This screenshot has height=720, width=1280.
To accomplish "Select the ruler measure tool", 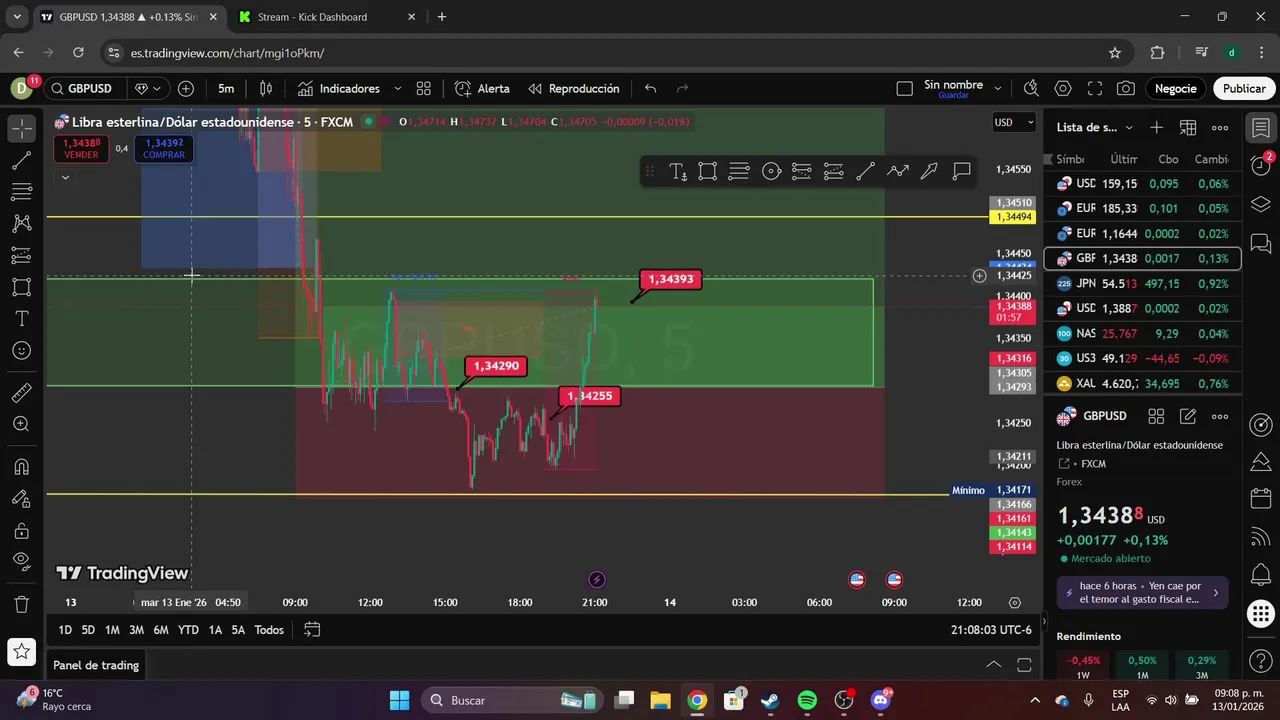I will (x=21, y=393).
